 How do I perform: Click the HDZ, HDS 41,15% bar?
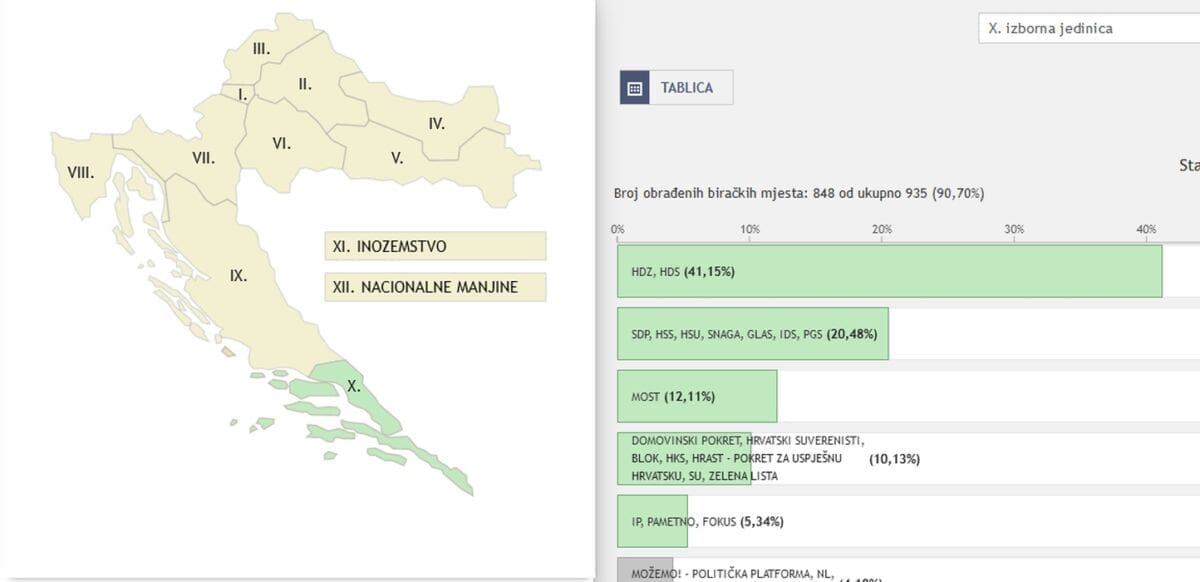pos(889,271)
